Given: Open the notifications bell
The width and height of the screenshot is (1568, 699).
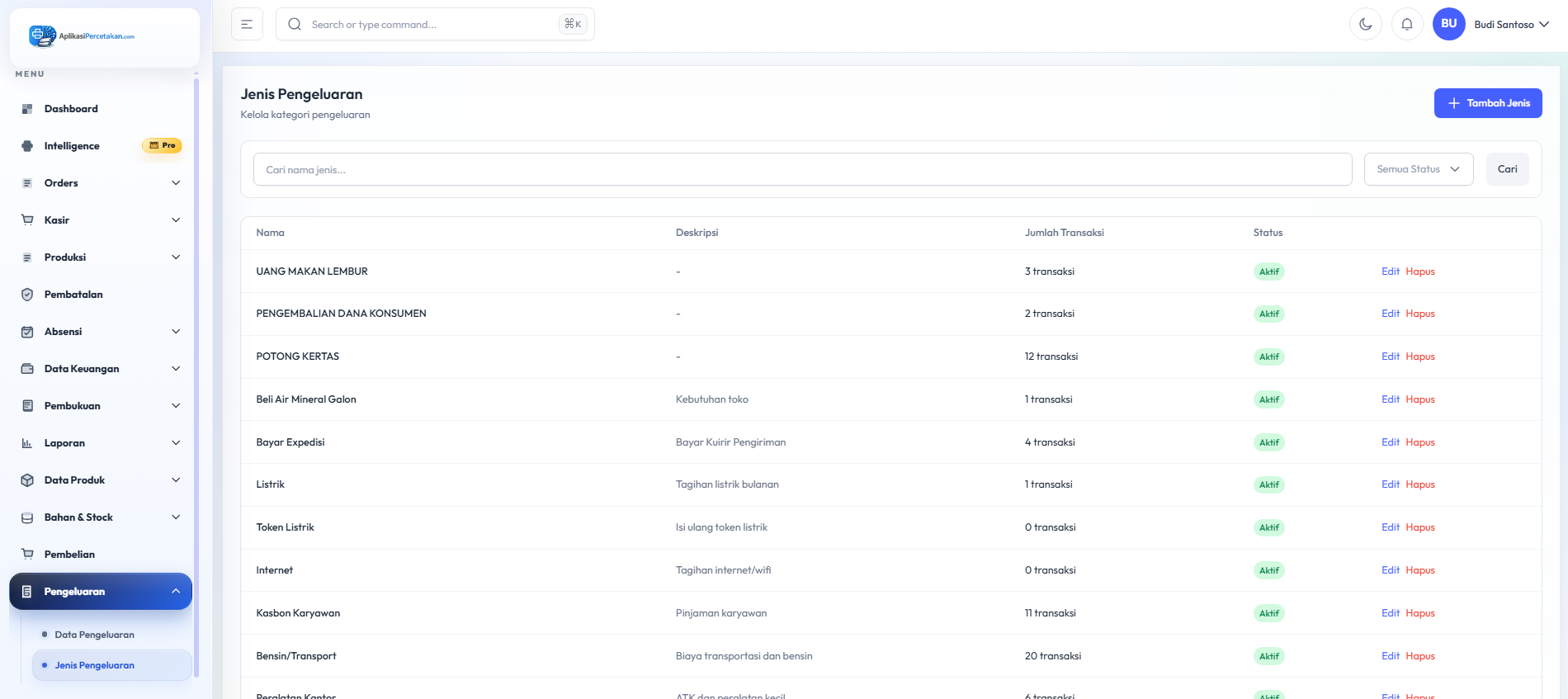Looking at the screenshot, I should [1407, 24].
